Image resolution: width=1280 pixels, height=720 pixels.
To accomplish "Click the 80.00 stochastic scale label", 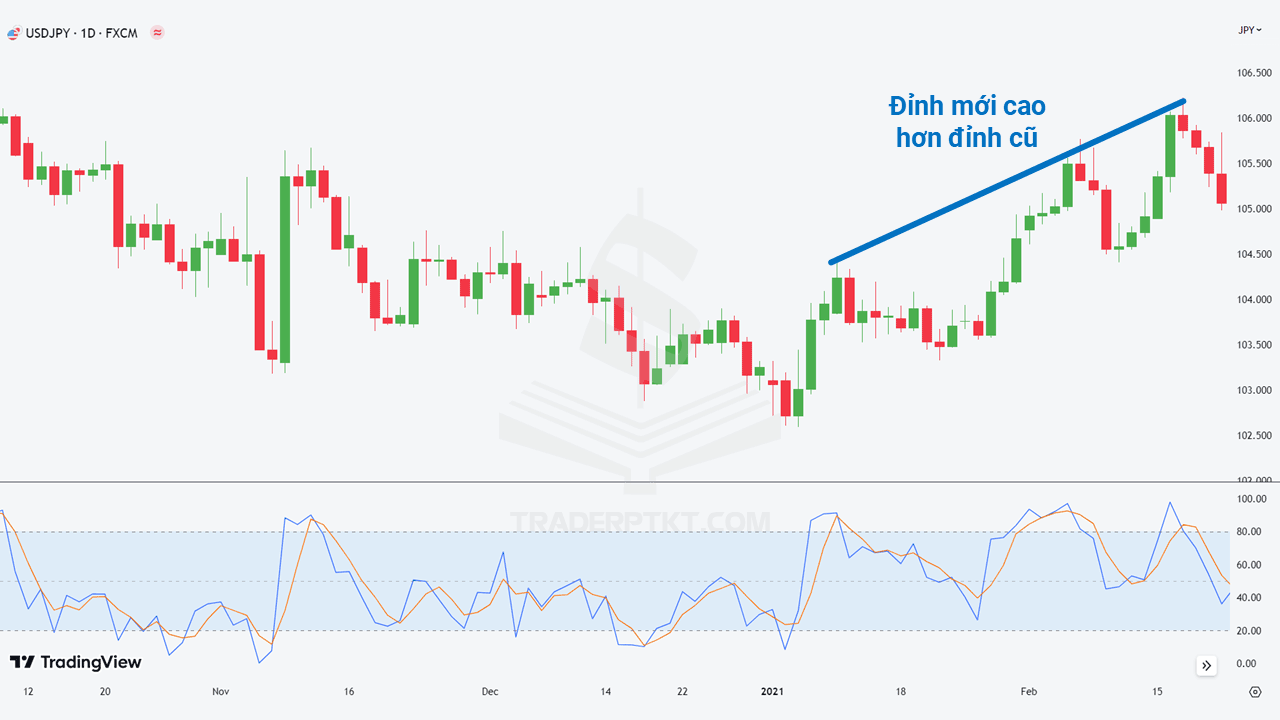I will (x=1250, y=532).
